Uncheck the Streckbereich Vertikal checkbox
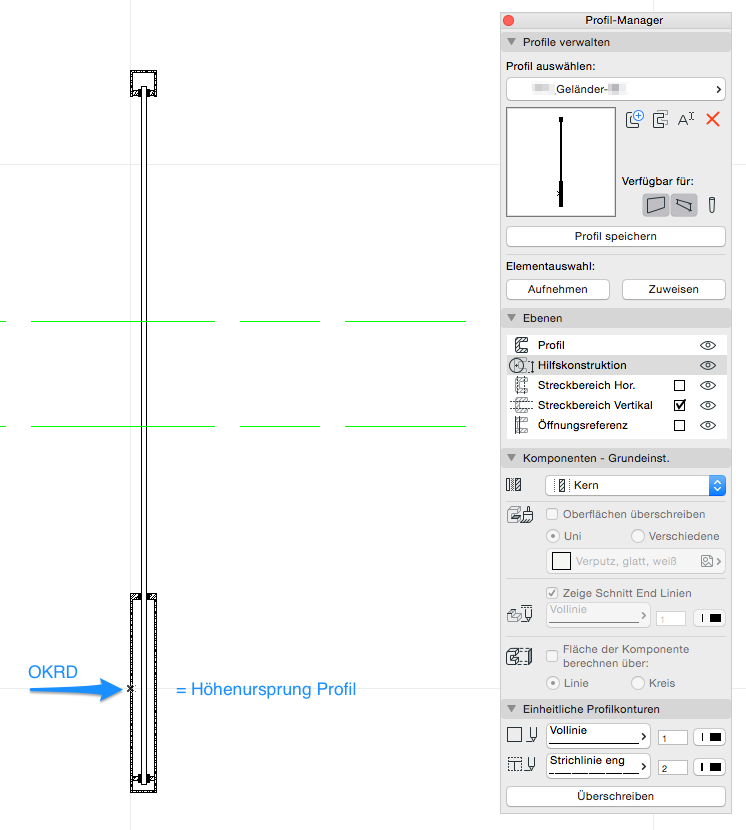 pyautogui.click(x=680, y=405)
